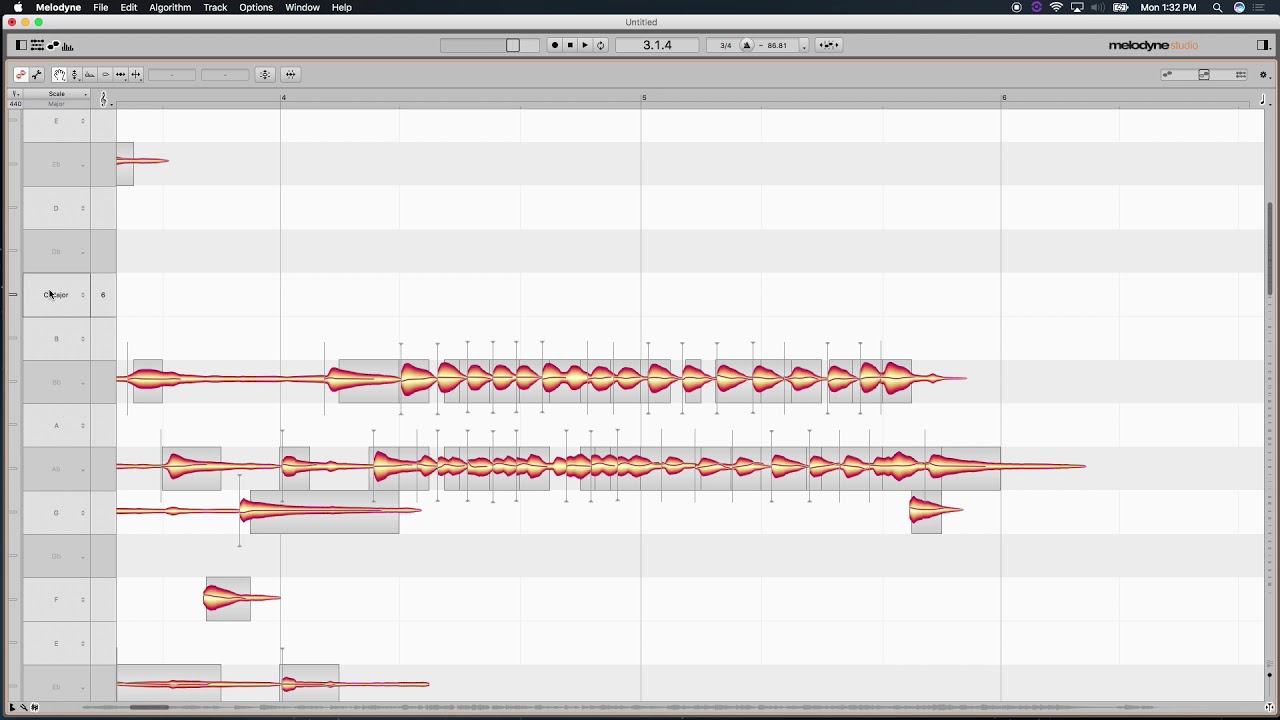
Task: Click the bar position display 3.1.4
Action: (x=657, y=45)
